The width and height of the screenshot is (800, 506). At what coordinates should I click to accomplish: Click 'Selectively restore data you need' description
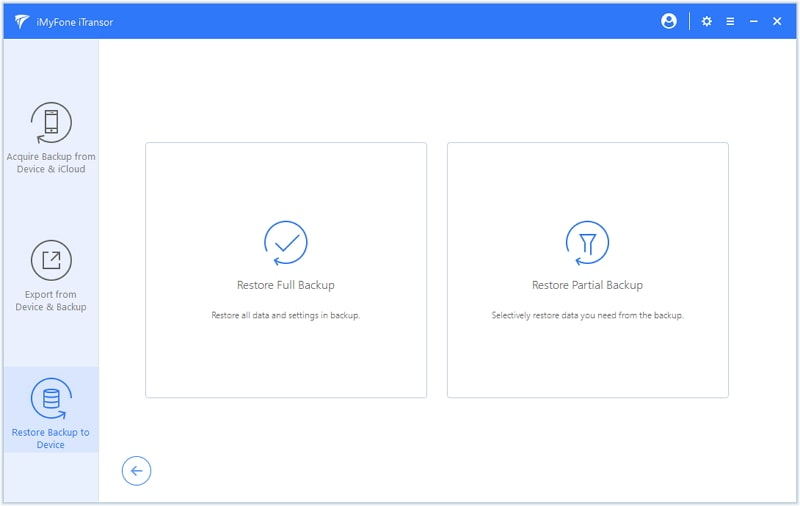(587, 315)
